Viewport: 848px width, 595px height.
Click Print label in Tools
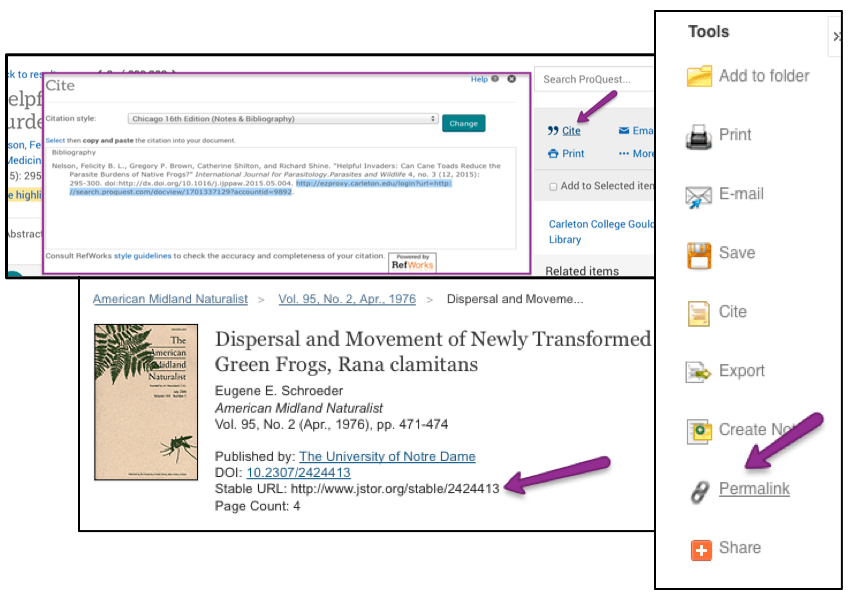(735, 135)
